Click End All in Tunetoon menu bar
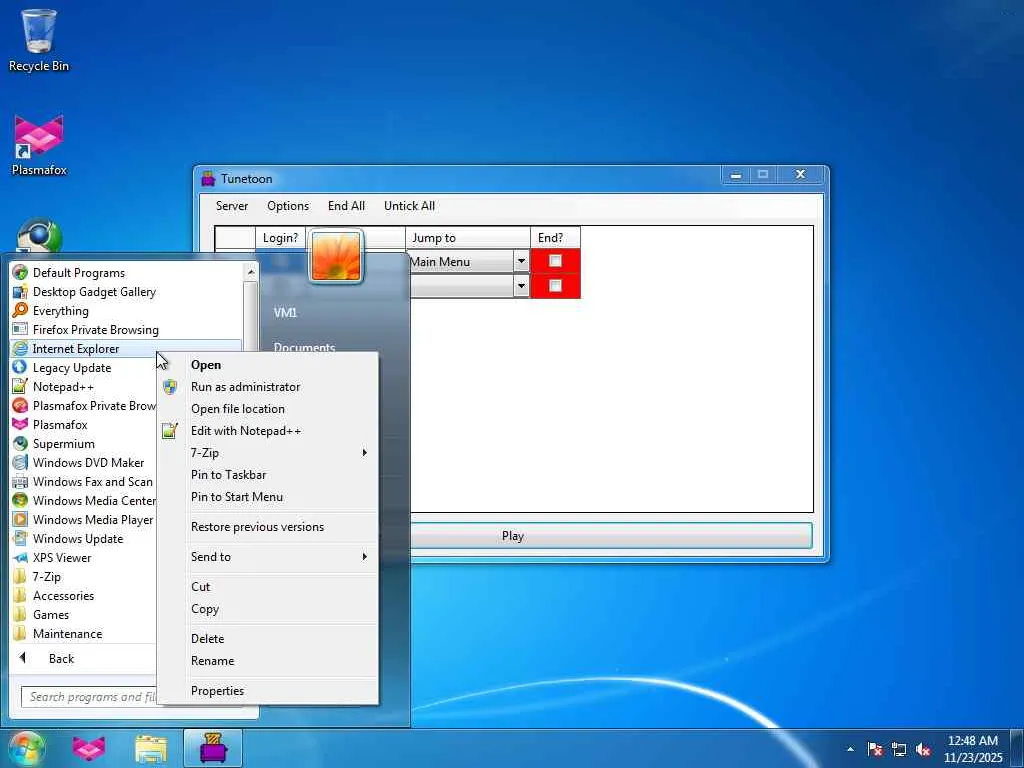The width and height of the screenshot is (1024, 768). [x=346, y=206]
